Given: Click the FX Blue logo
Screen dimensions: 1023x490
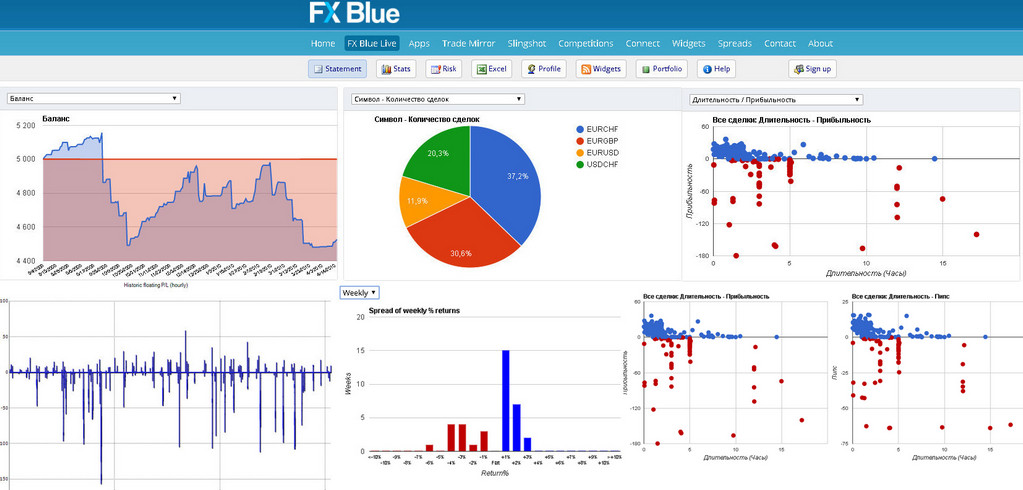Looking at the screenshot, I should click(354, 13).
